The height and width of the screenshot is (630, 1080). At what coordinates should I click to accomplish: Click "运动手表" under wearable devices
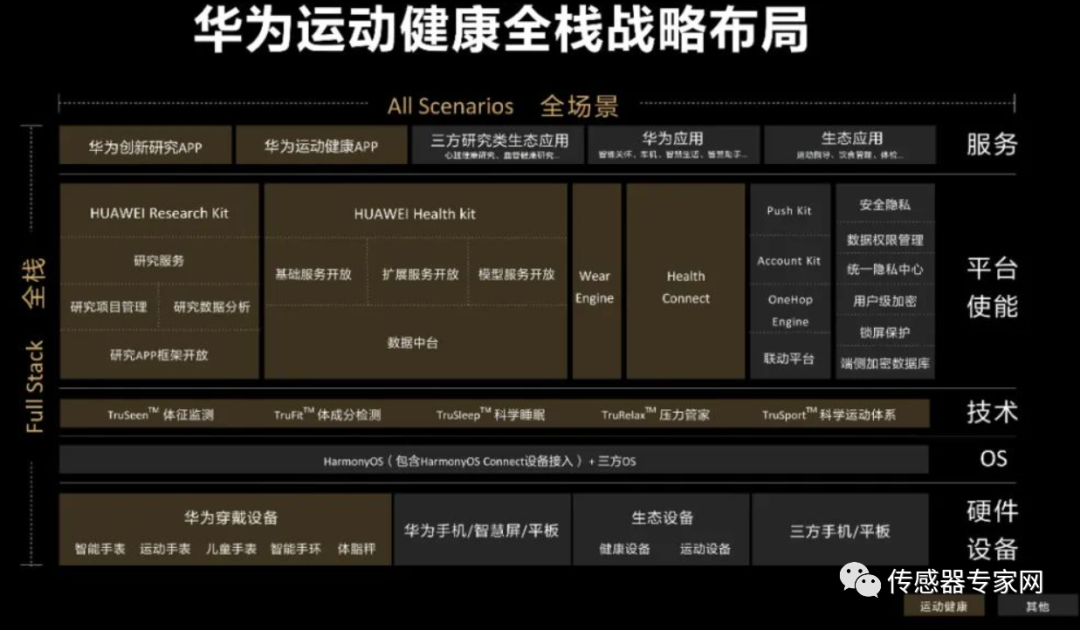click(x=165, y=549)
